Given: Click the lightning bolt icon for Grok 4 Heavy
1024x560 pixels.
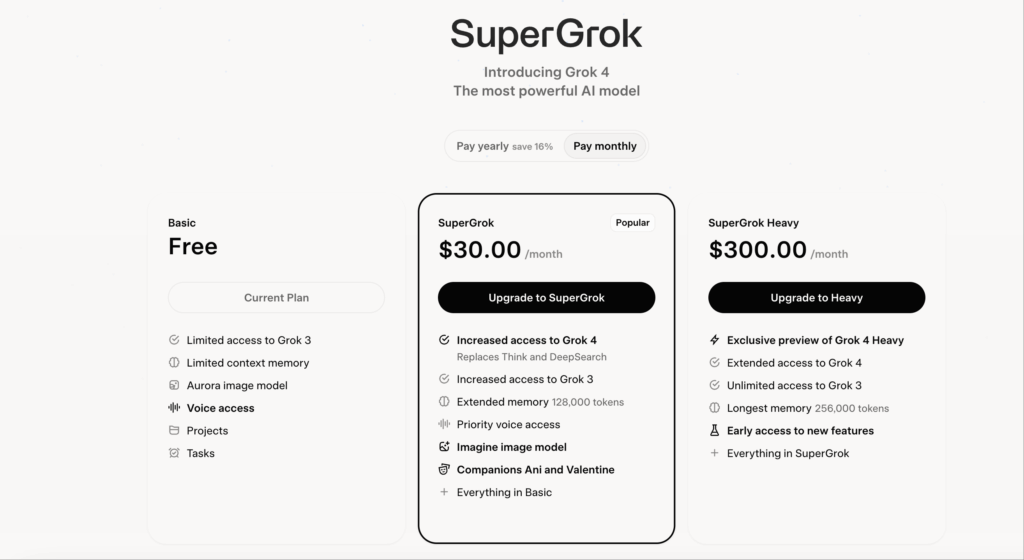Looking at the screenshot, I should pyautogui.click(x=714, y=340).
